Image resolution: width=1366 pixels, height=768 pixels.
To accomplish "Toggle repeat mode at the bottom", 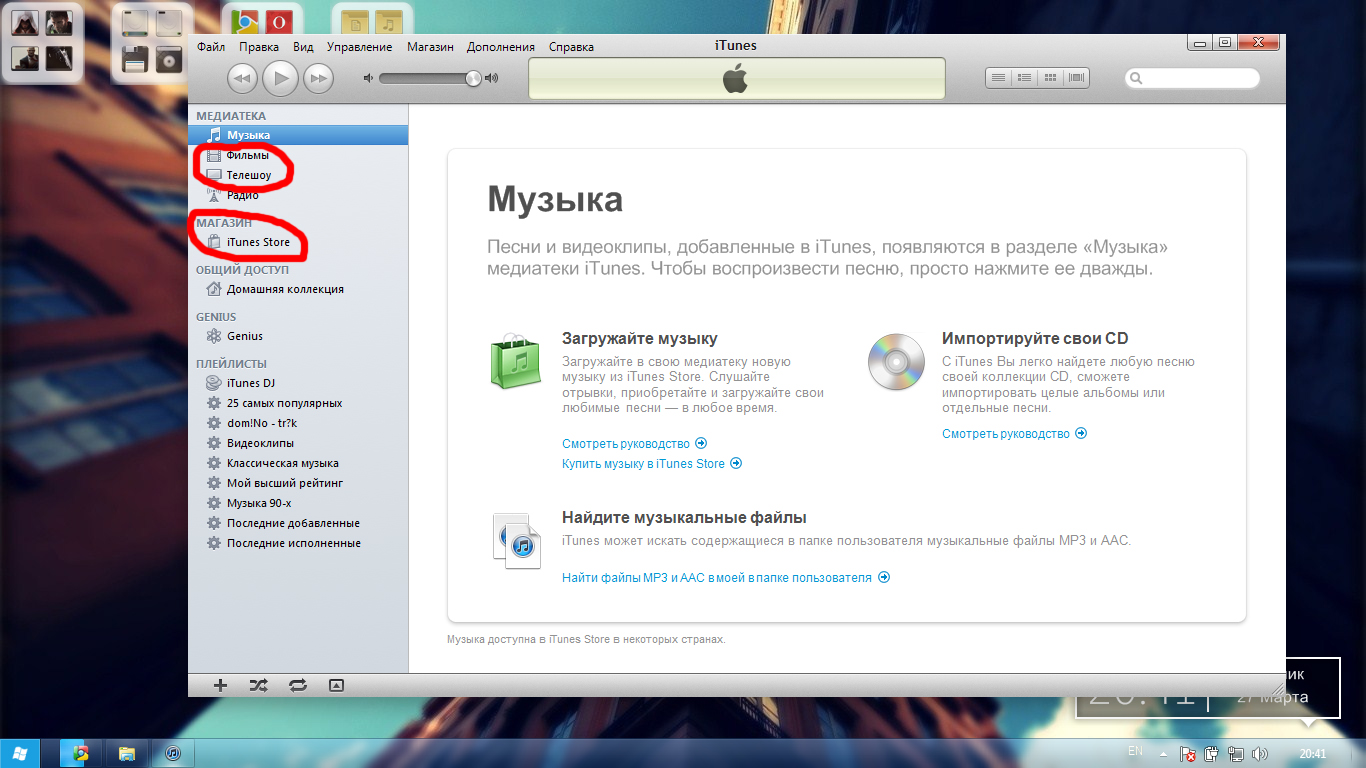I will tap(297, 685).
